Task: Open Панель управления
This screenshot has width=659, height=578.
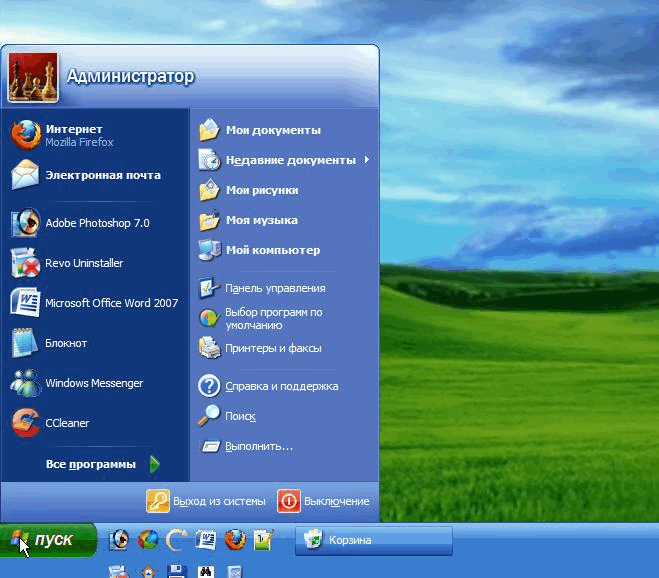Action: click(274, 288)
